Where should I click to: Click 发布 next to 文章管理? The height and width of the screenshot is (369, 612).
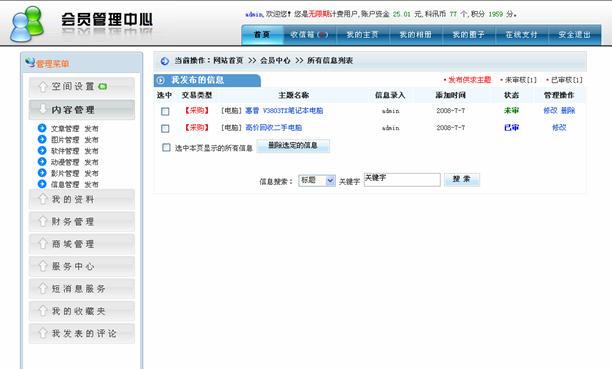[92, 129]
